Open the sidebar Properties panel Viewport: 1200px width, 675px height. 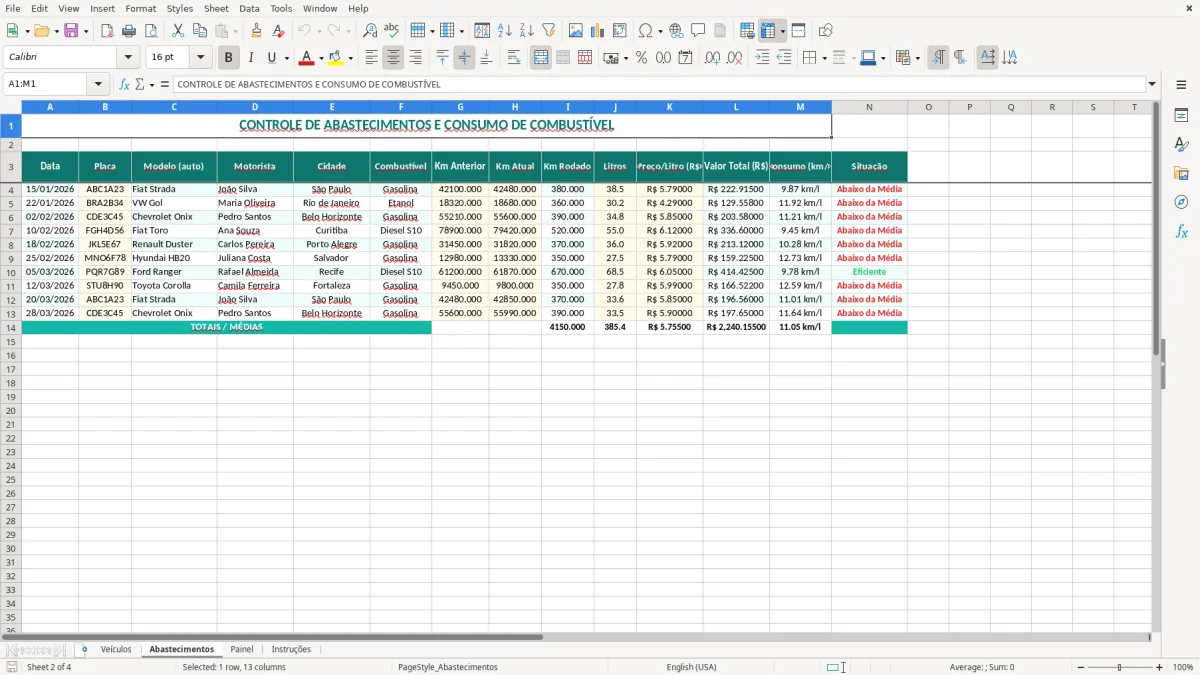coord(1181,116)
